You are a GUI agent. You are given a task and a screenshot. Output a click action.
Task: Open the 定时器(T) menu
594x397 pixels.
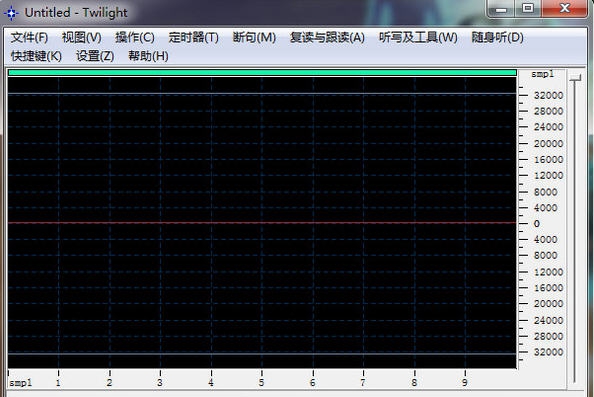pos(193,38)
